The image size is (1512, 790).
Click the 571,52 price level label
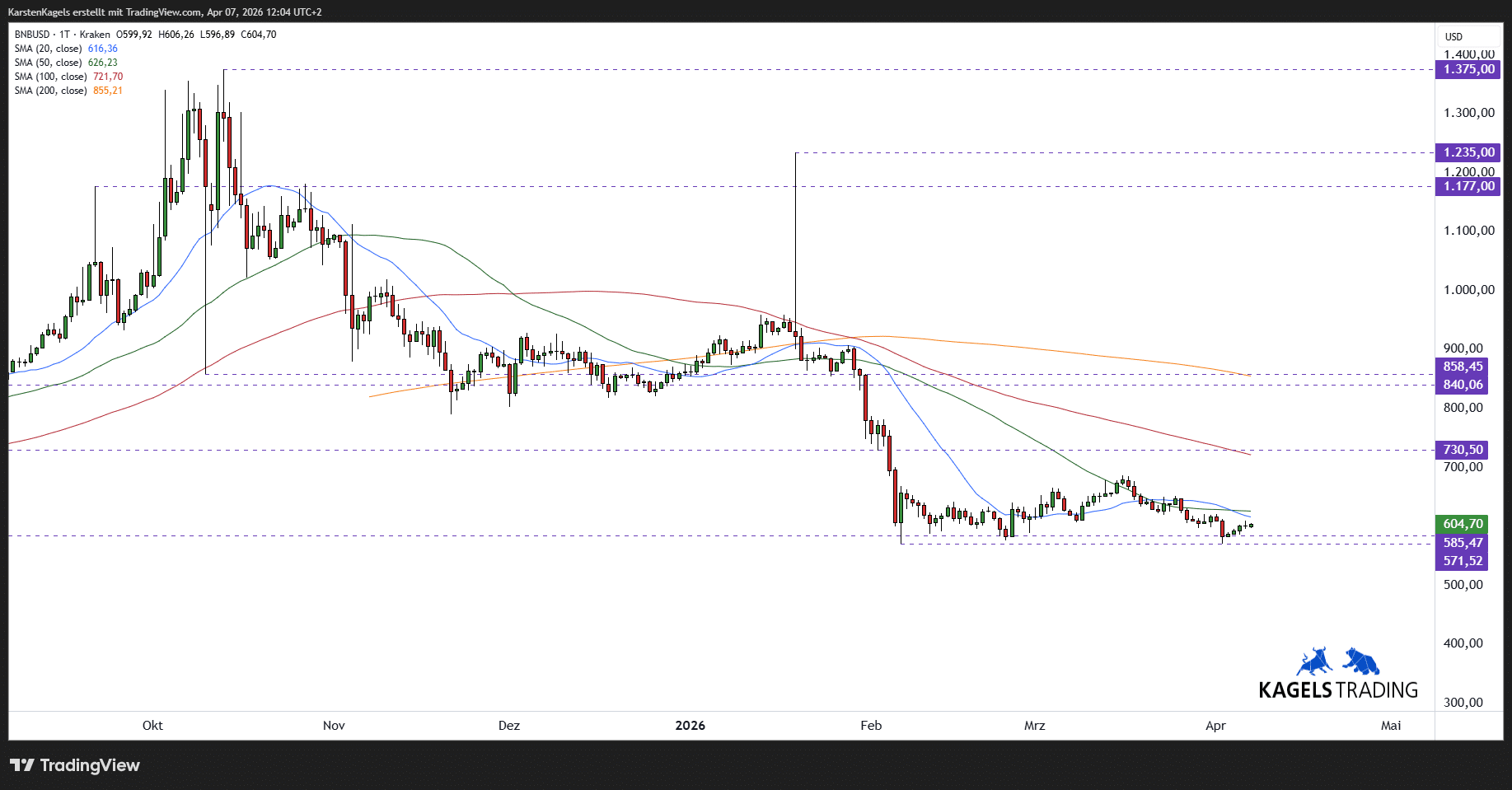[1463, 561]
